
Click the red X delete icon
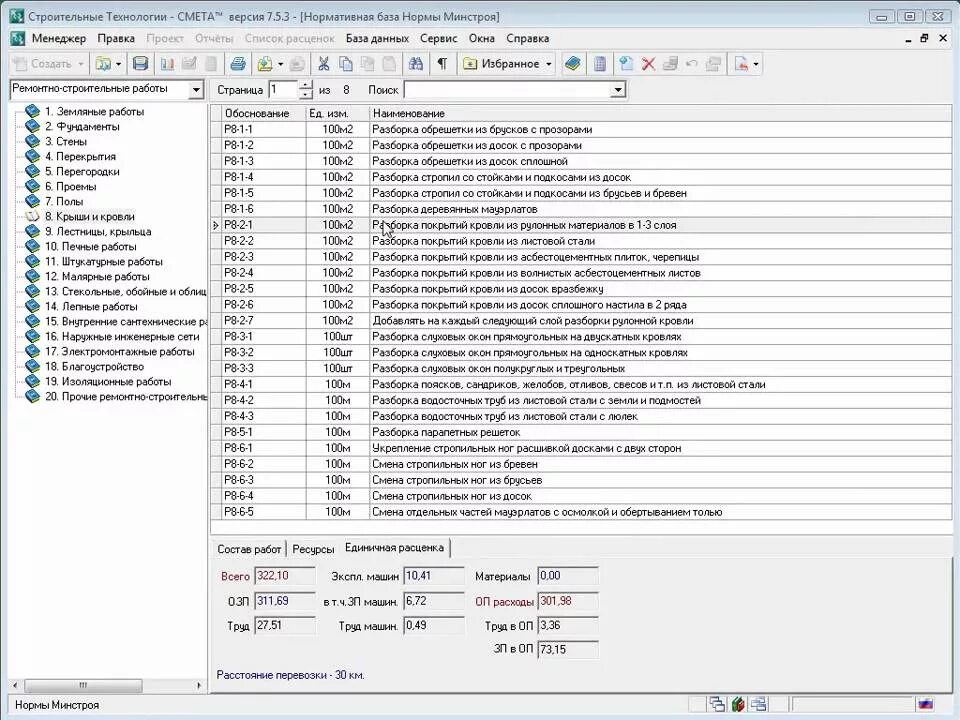pos(648,64)
